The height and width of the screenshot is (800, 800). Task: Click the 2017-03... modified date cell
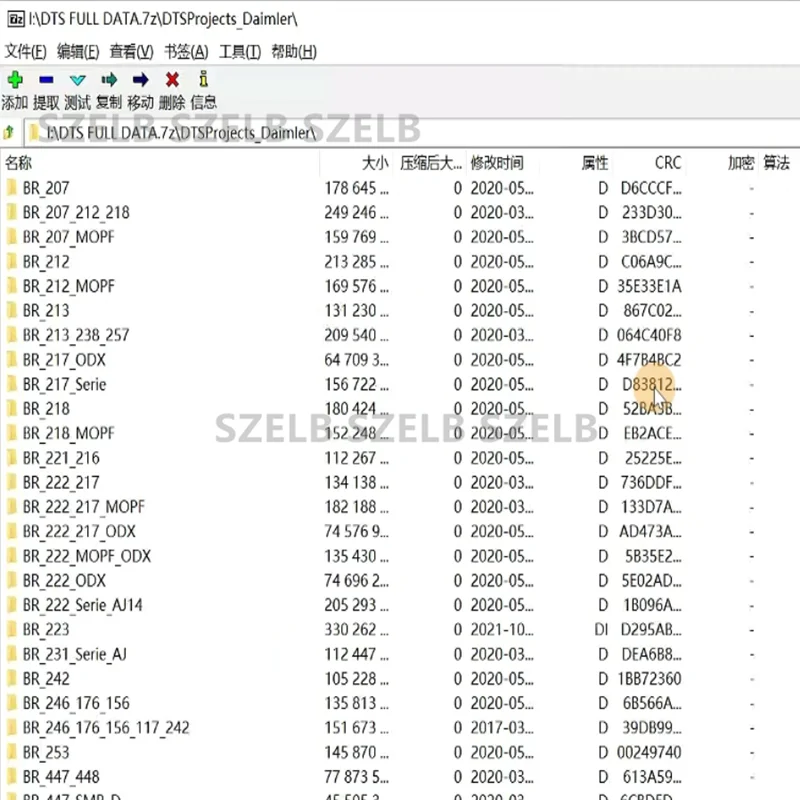[502, 728]
